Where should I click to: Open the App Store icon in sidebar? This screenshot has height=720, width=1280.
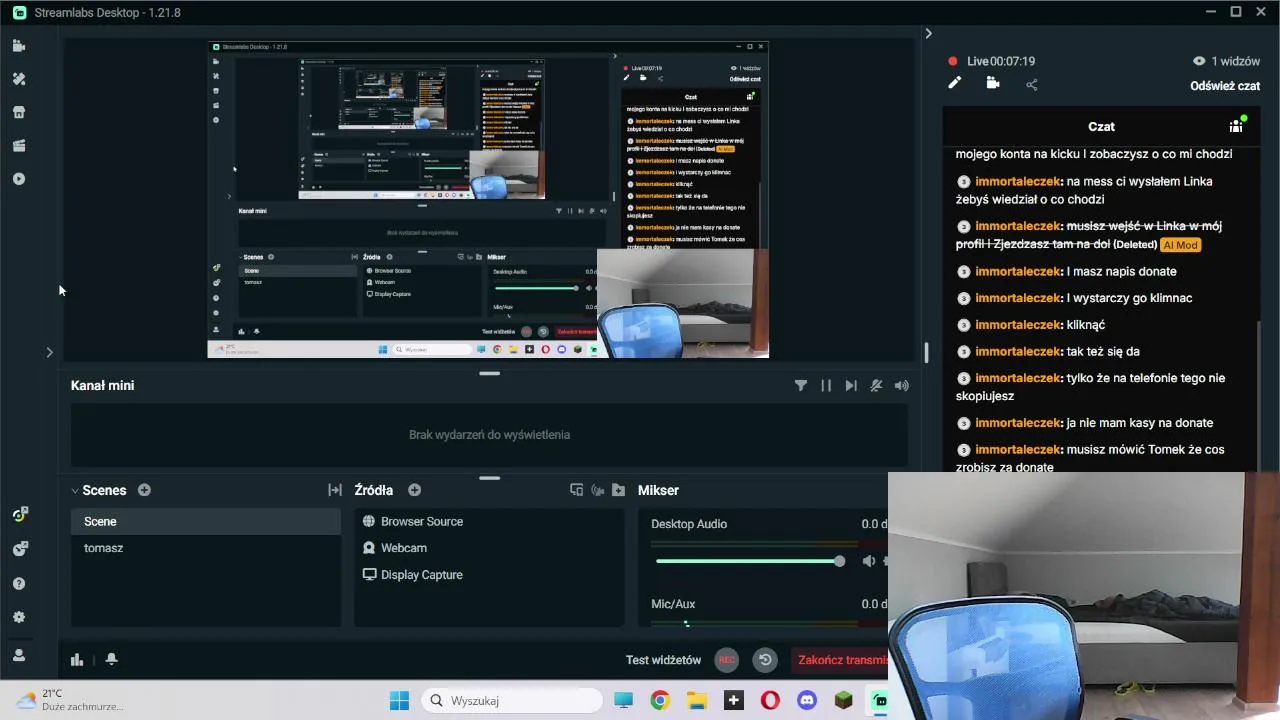[19, 112]
